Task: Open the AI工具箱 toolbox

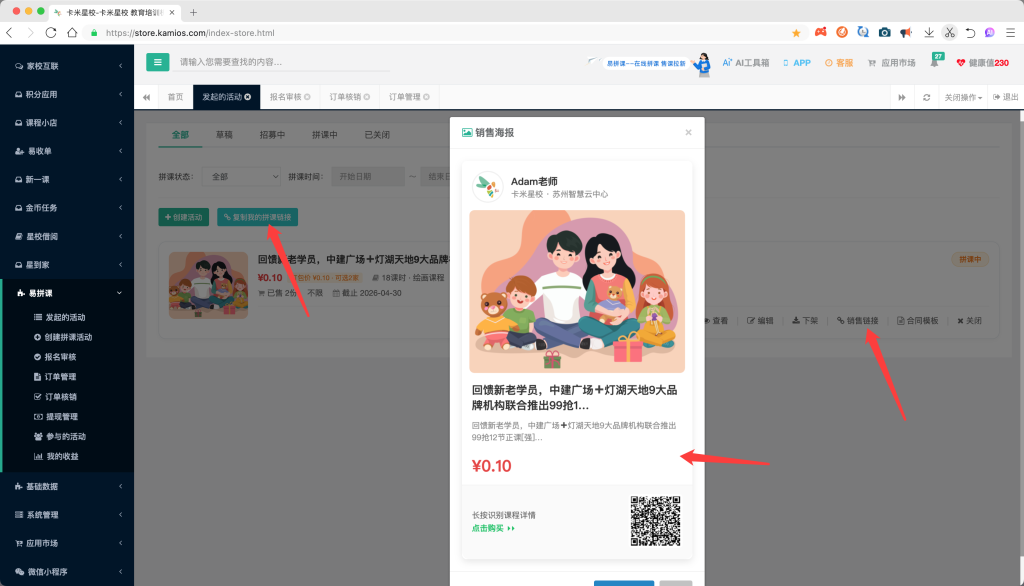Action: pyautogui.click(x=745, y=63)
